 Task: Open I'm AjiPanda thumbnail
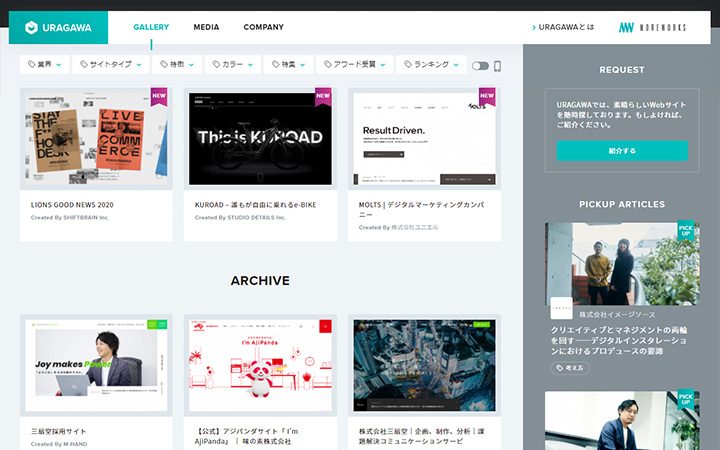pyautogui.click(x=260, y=365)
